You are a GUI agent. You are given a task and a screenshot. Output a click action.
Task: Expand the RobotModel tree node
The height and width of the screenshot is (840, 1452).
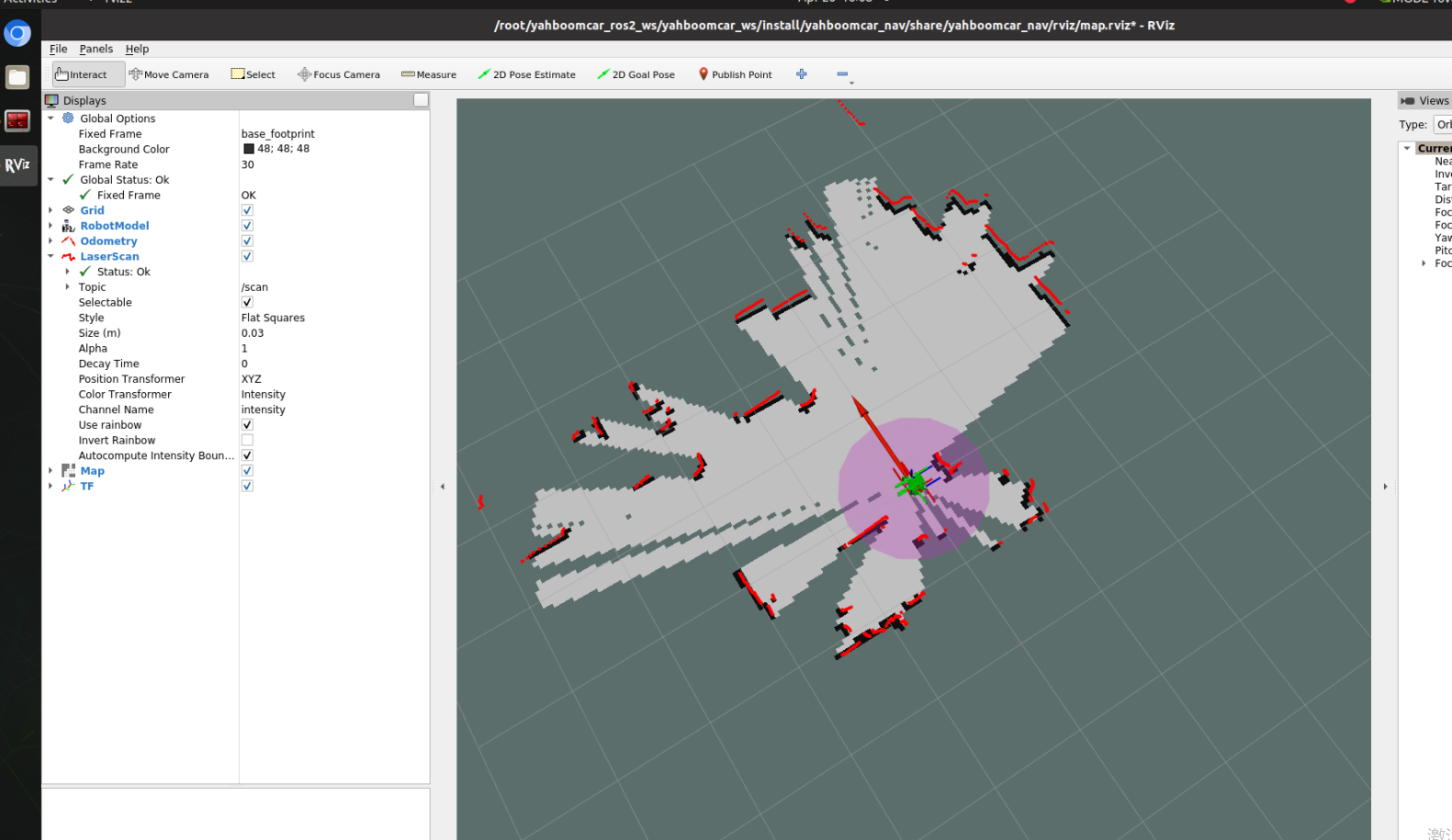click(51, 226)
